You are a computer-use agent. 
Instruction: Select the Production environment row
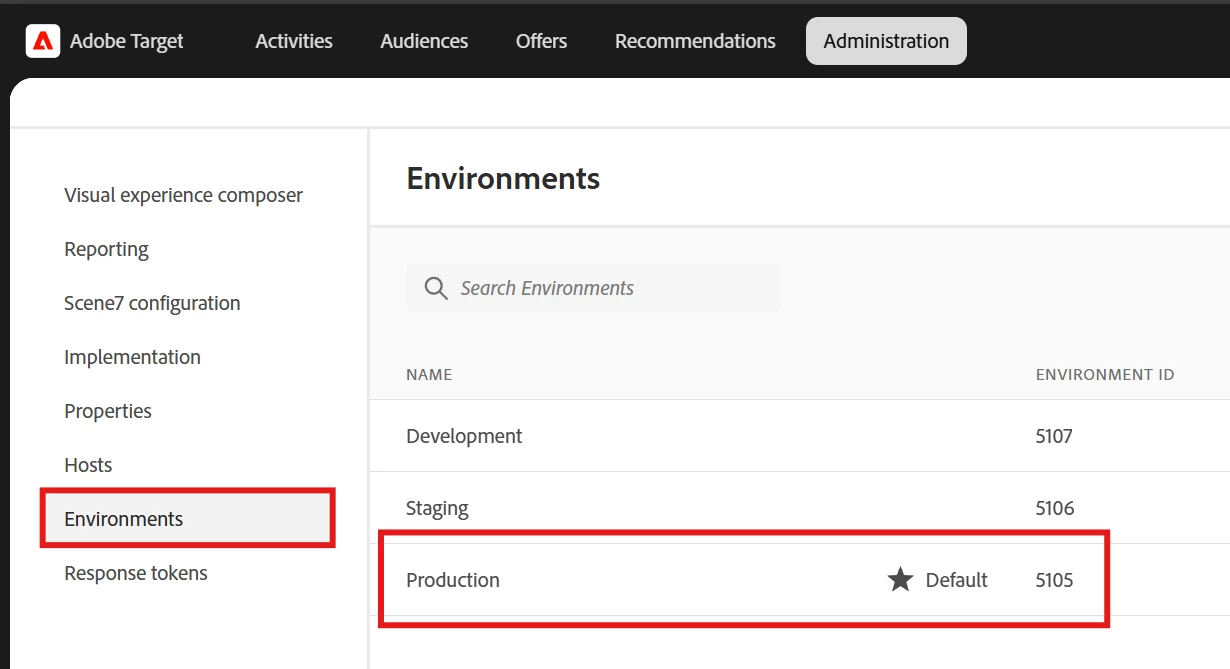click(800, 580)
